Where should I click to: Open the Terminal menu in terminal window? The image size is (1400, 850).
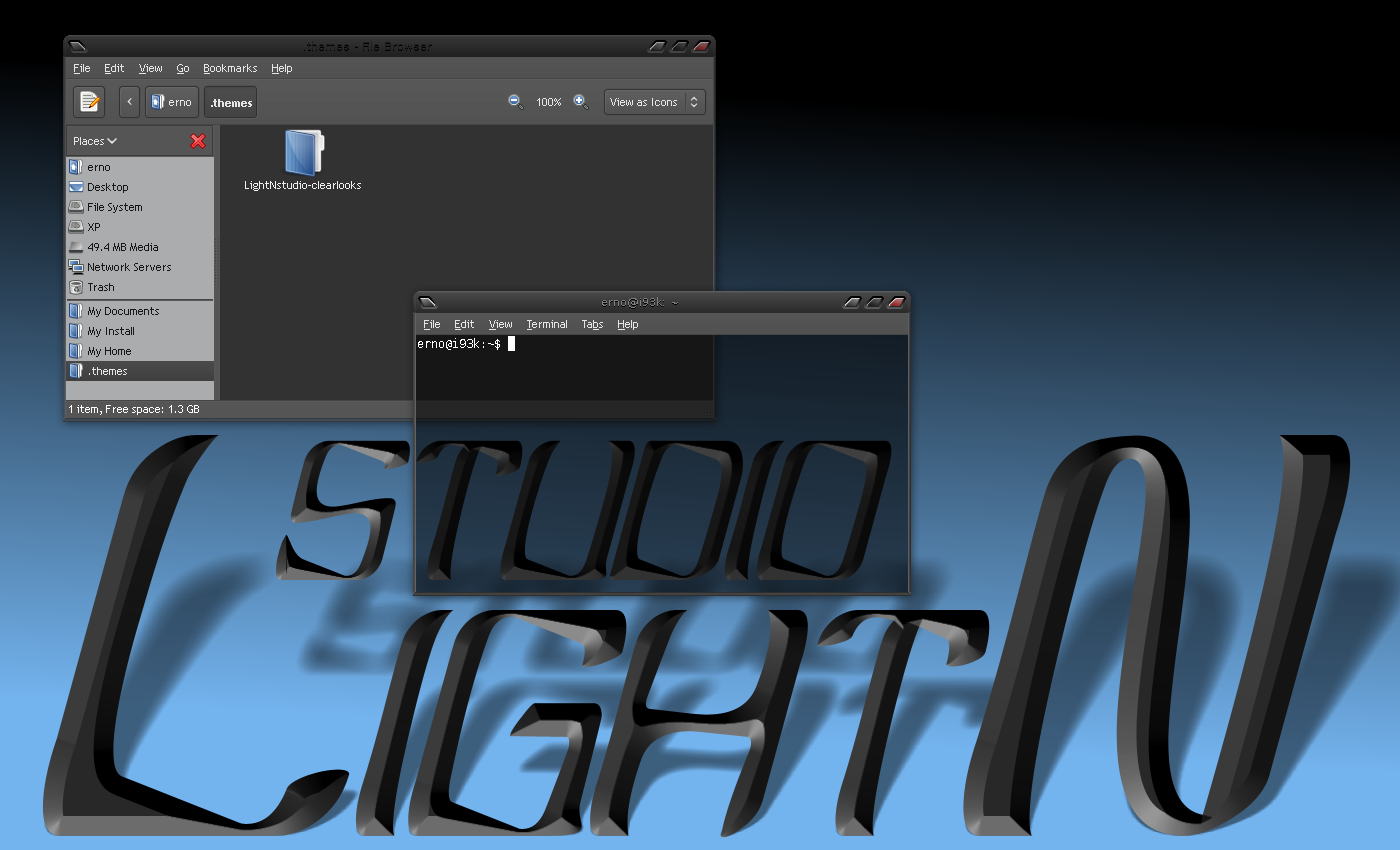tap(547, 325)
